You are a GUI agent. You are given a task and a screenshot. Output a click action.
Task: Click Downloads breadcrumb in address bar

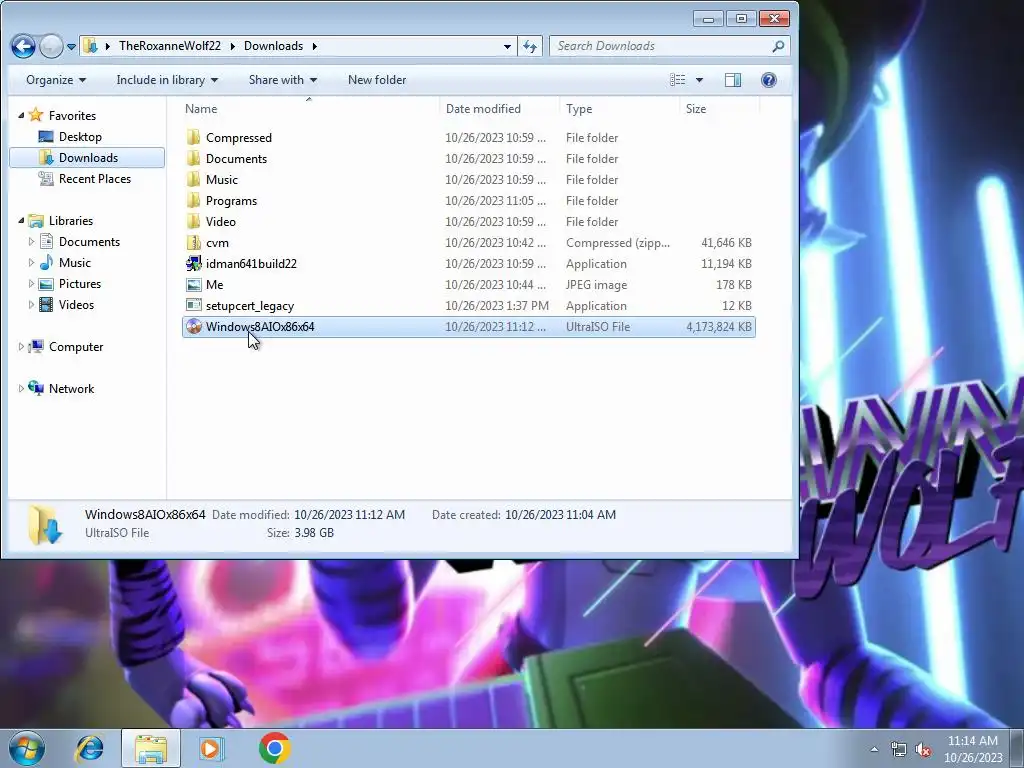coord(274,46)
